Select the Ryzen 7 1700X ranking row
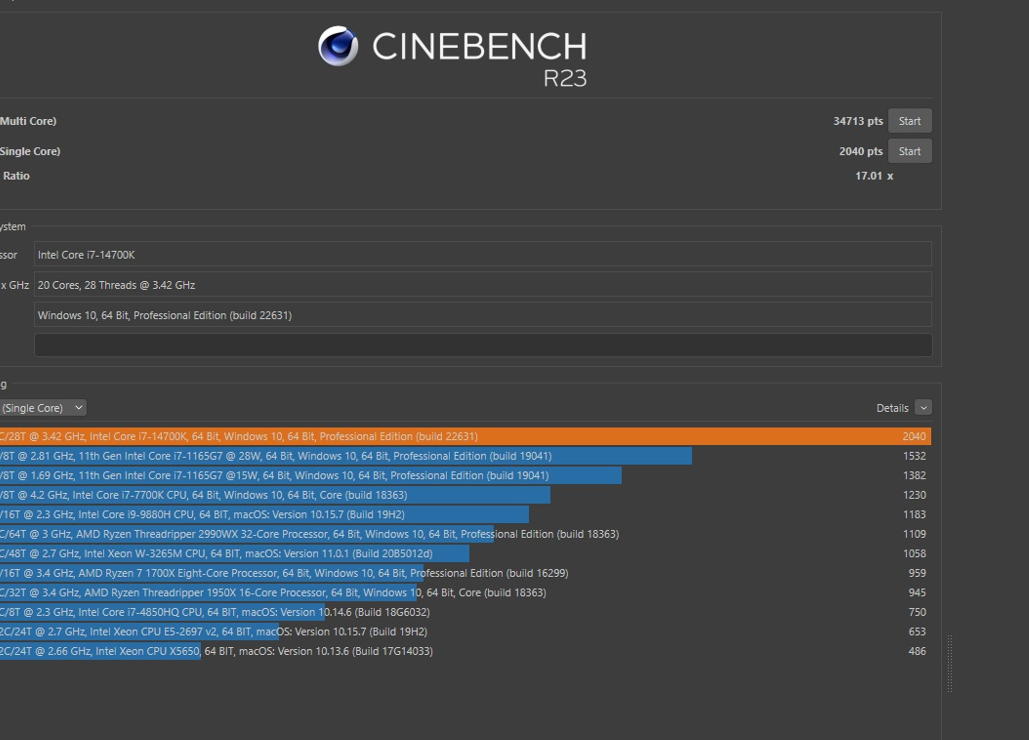 (x=465, y=573)
